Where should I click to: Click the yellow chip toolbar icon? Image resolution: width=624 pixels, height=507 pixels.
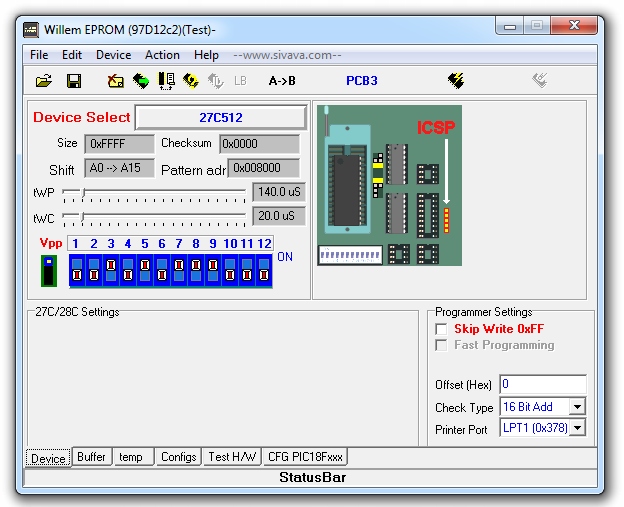190,81
